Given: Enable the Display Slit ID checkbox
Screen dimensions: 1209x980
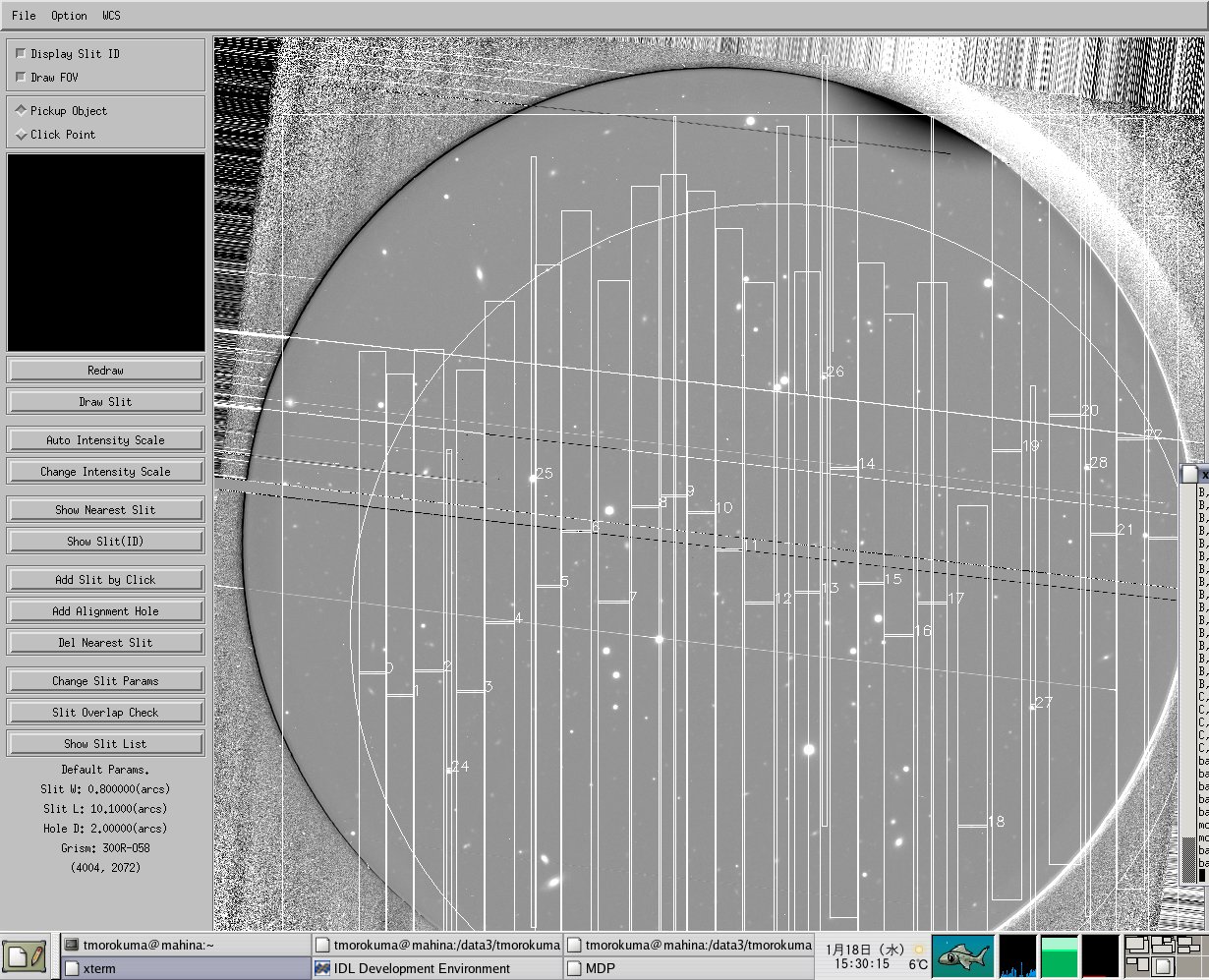Looking at the screenshot, I should pos(22,54).
